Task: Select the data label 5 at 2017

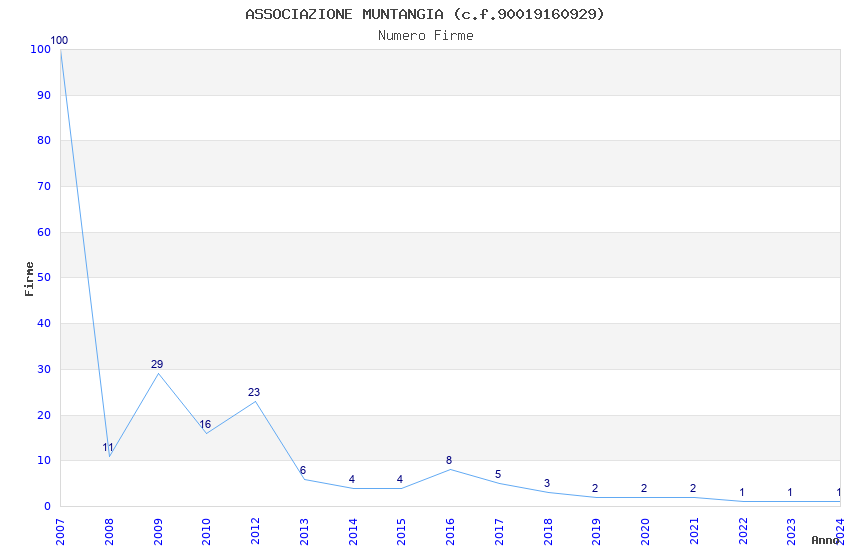Action: pos(498,474)
